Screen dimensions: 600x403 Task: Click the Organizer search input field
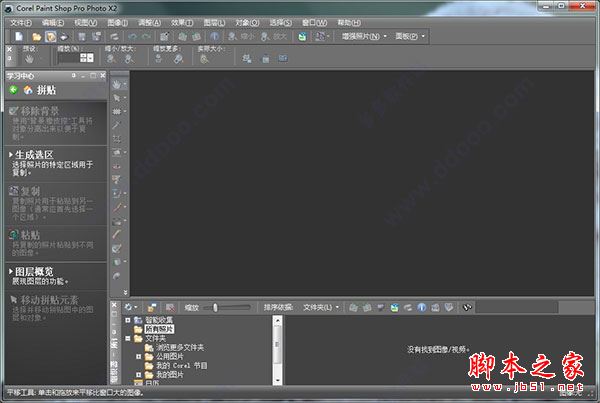click(517, 307)
